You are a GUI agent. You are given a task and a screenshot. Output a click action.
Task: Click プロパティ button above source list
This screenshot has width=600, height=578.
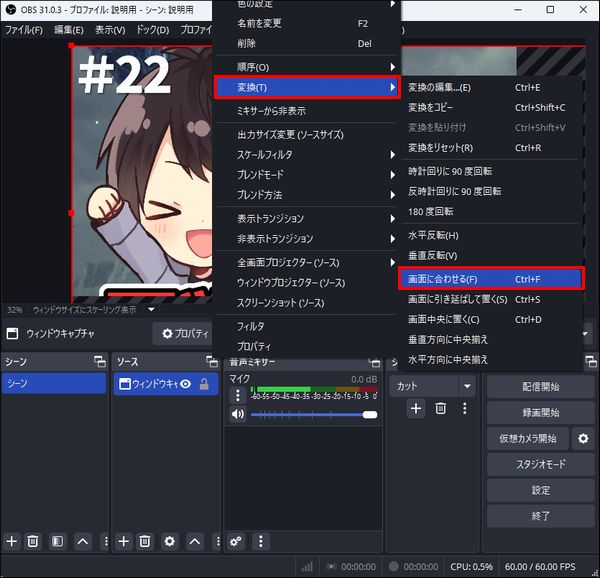click(x=183, y=334)
